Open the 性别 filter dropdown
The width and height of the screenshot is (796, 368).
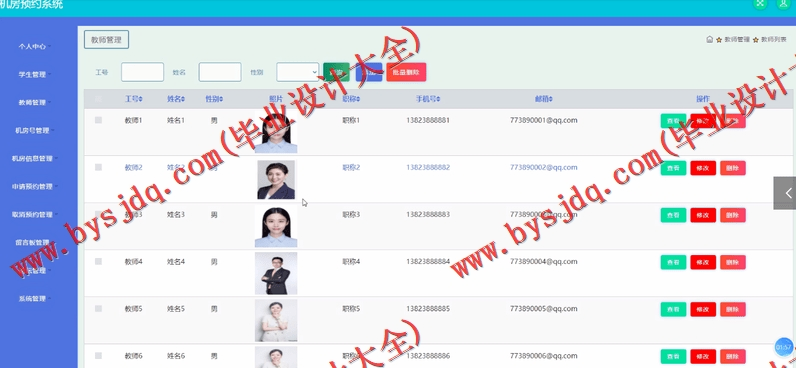(x=297, y=72)
